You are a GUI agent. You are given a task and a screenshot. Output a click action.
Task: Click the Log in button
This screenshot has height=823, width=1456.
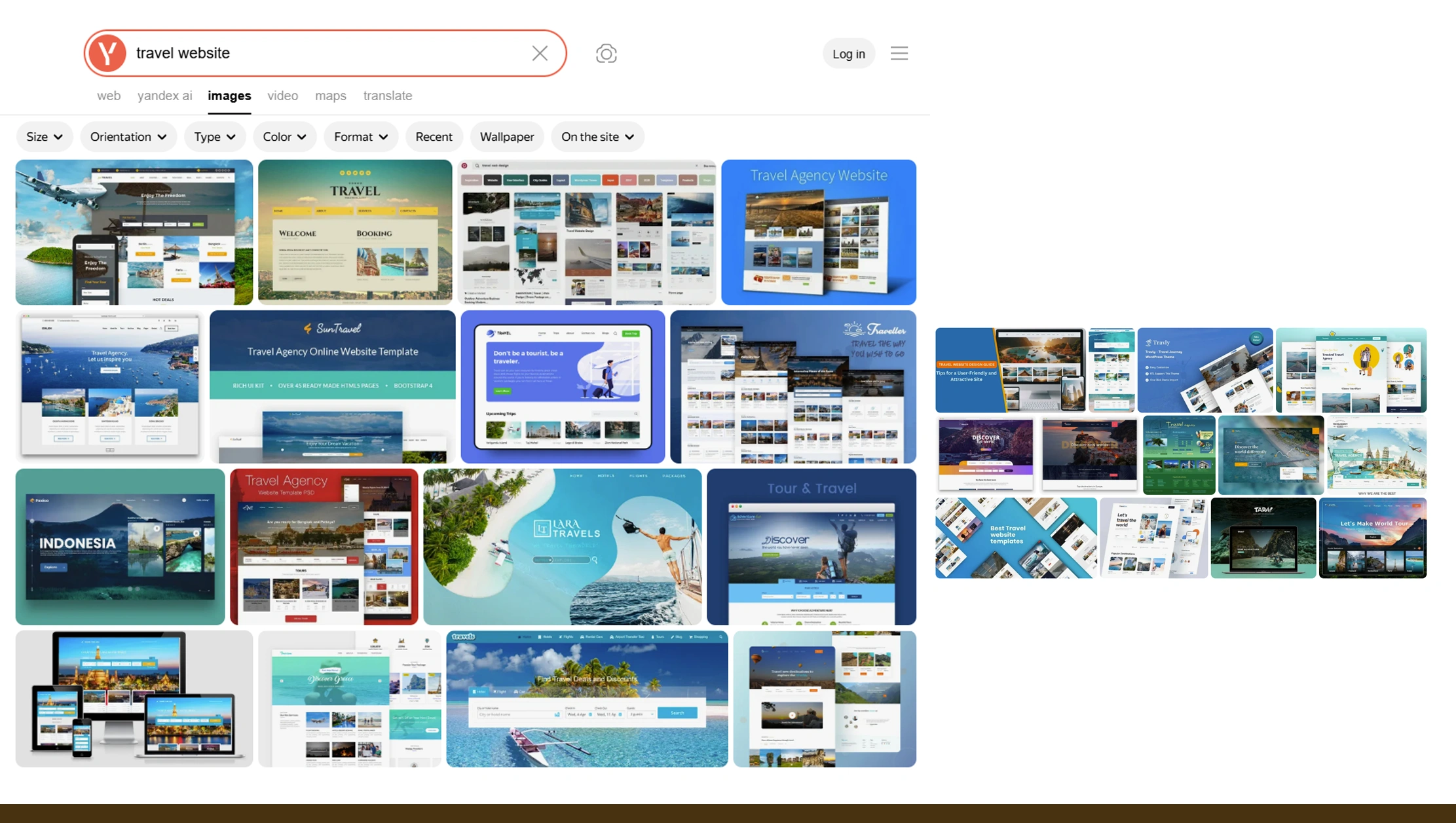click(x=848, y=54)
